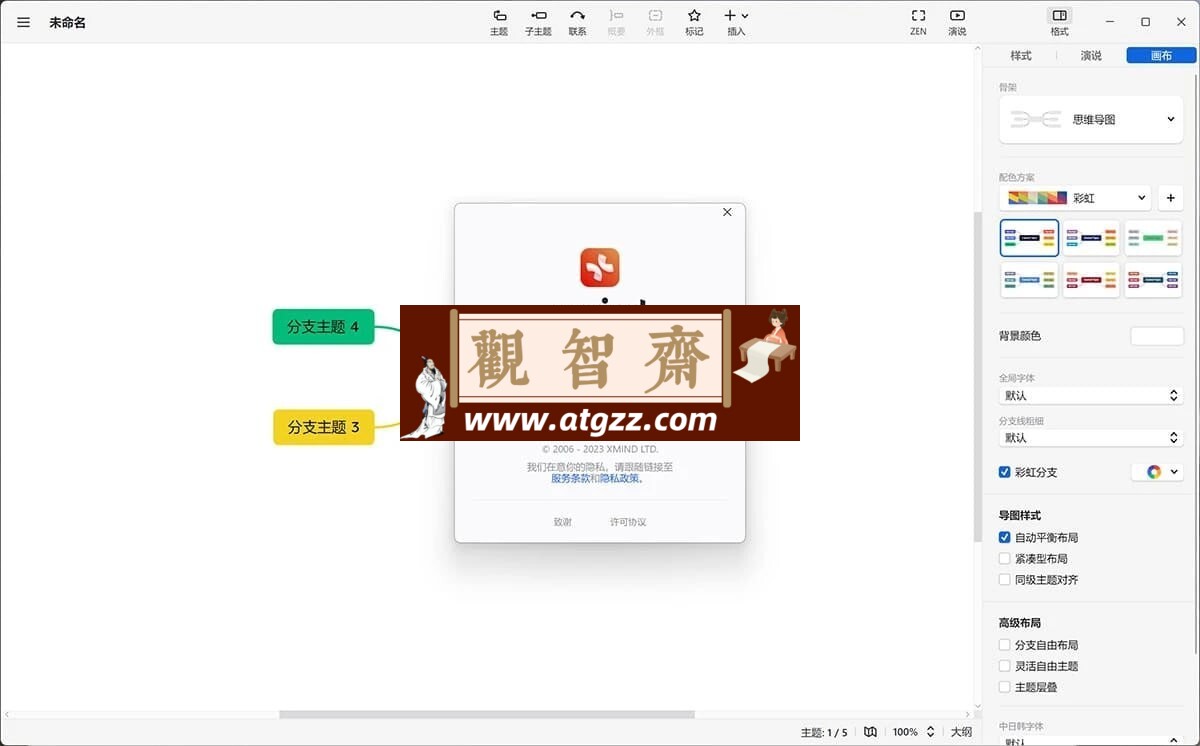Click the canvas horizontal scrollbar
The width and height of the screenshot is (1200, 746).
[486, 714]
